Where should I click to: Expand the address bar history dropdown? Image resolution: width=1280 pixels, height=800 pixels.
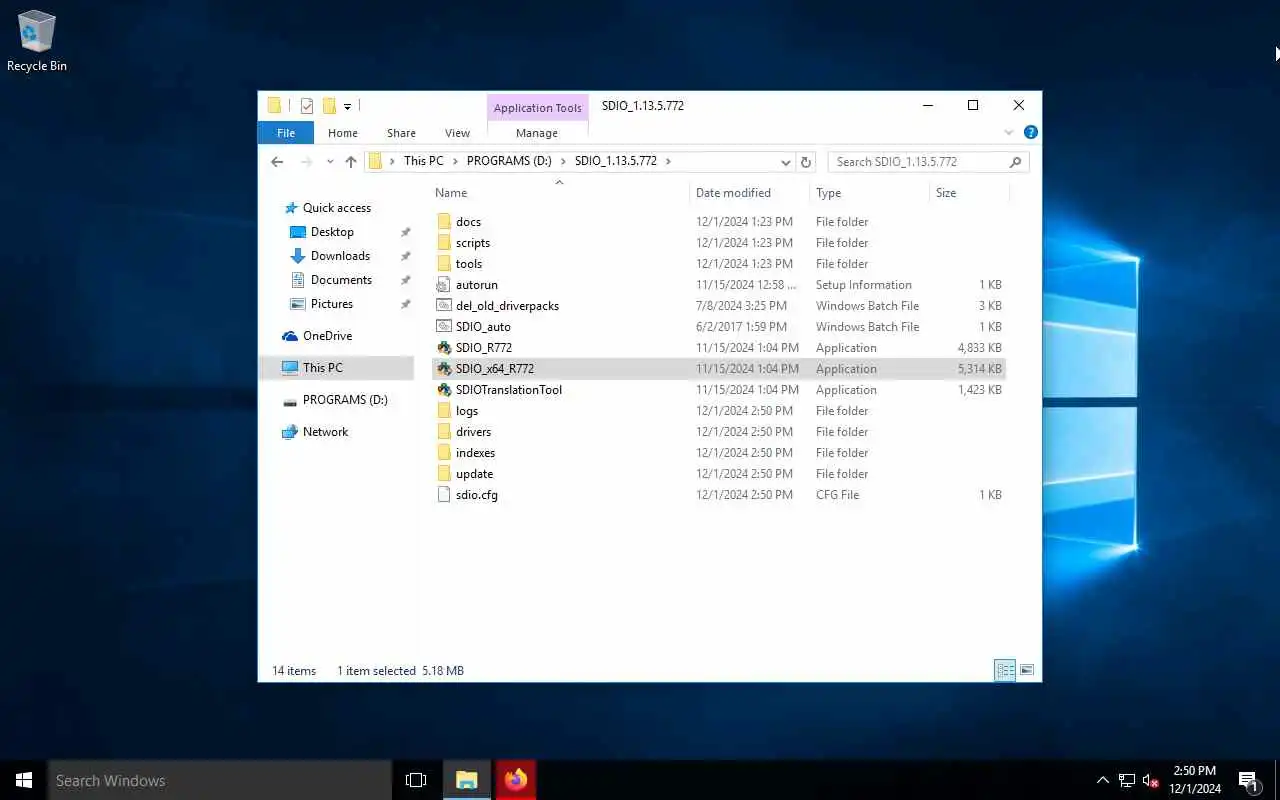point(786,161)
